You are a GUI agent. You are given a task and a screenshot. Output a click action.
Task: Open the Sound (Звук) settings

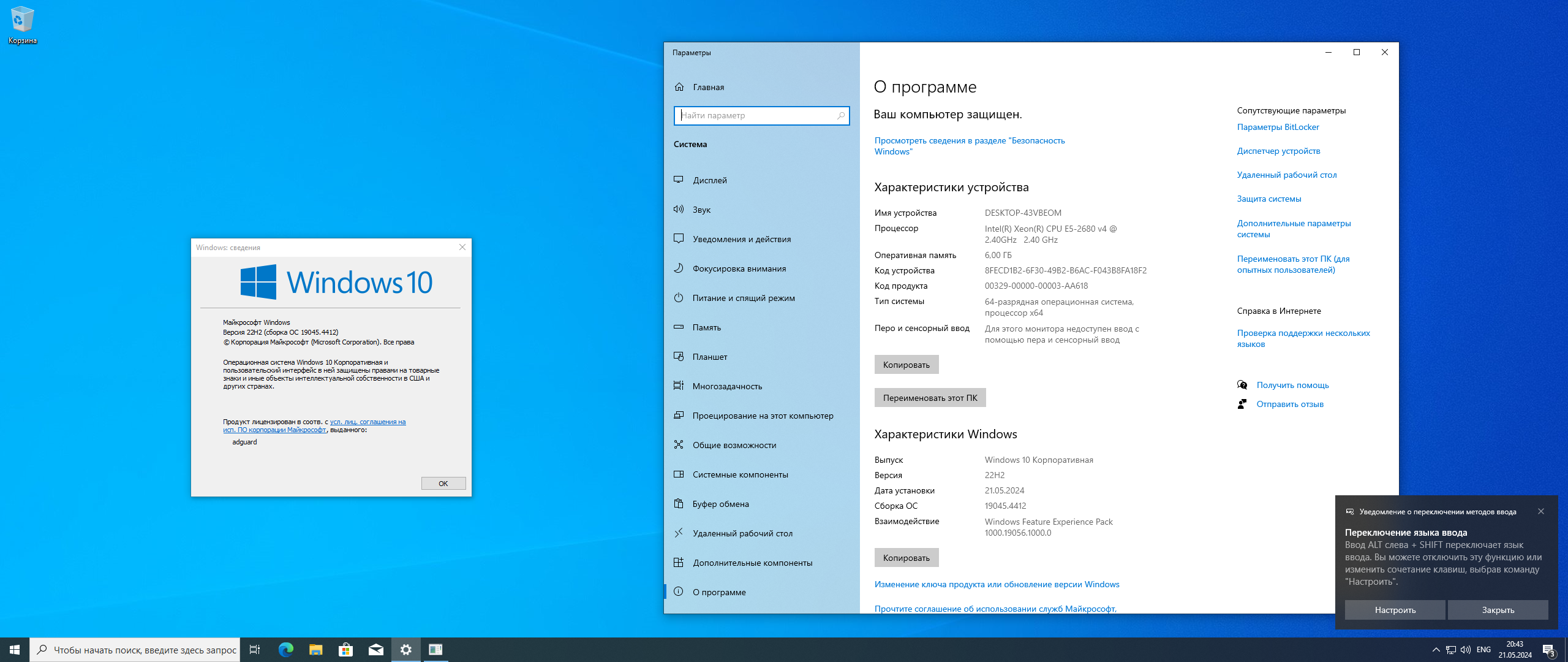click(x=701, y=210)
